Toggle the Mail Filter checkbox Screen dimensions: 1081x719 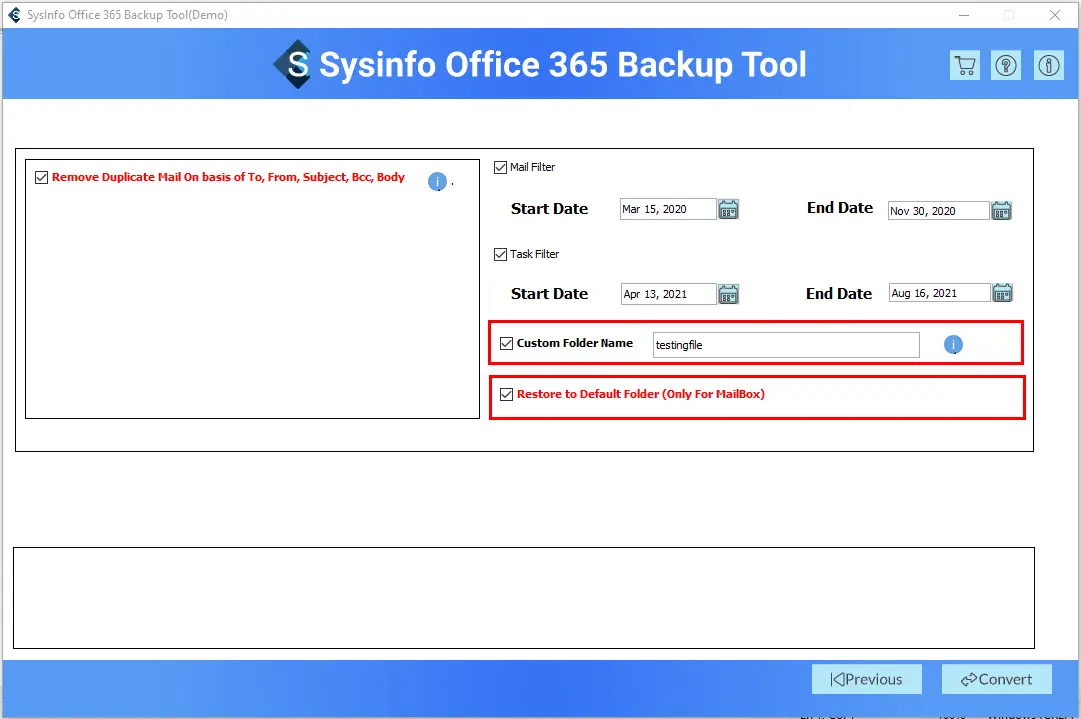click(x=501, y=168)
